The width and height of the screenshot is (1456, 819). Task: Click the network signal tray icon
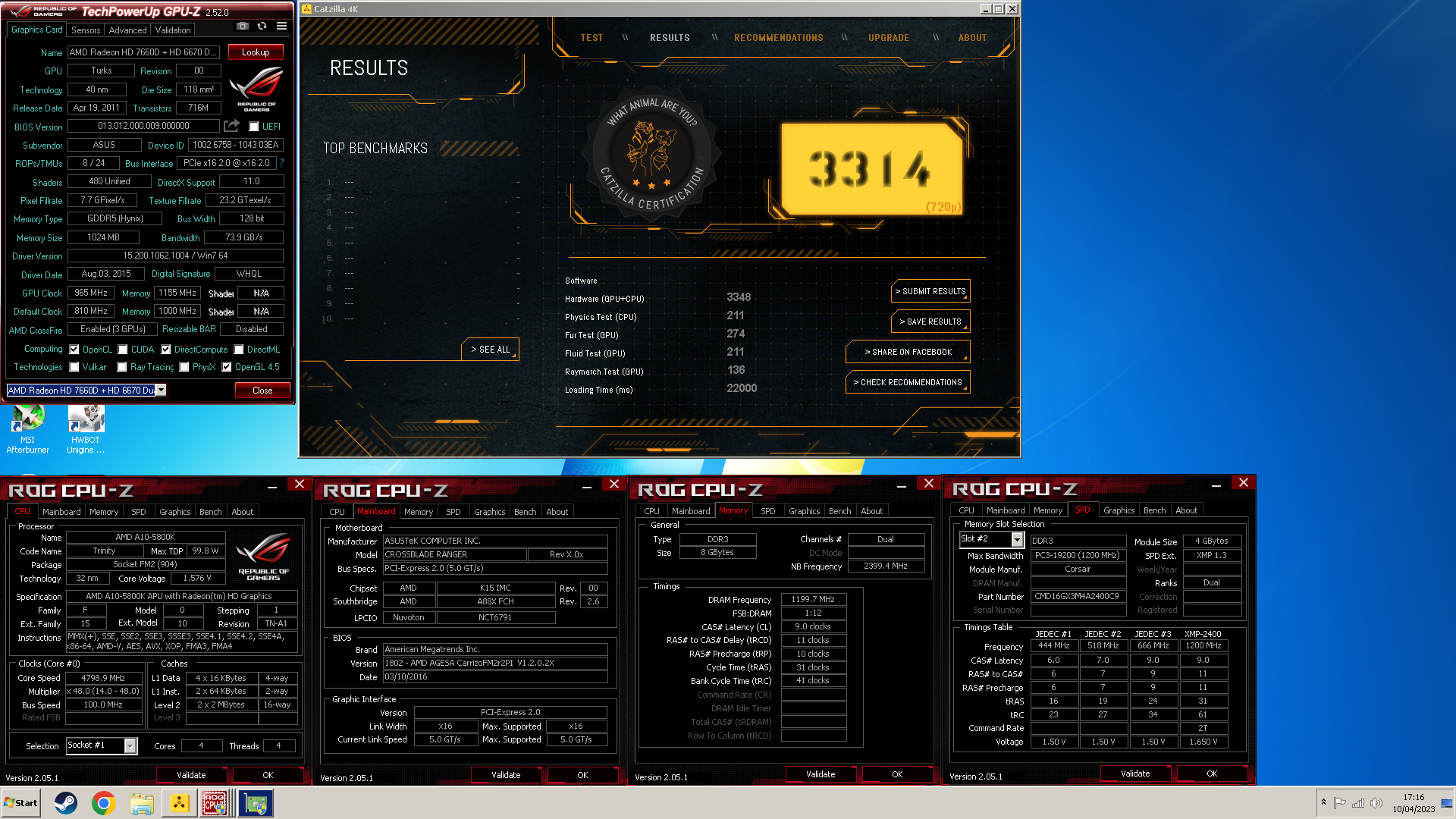click(x=1358, y=803)
